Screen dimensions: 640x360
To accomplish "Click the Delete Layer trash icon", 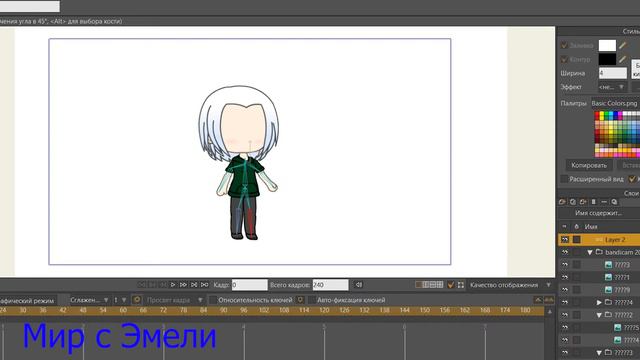I will tap(593, 202).
